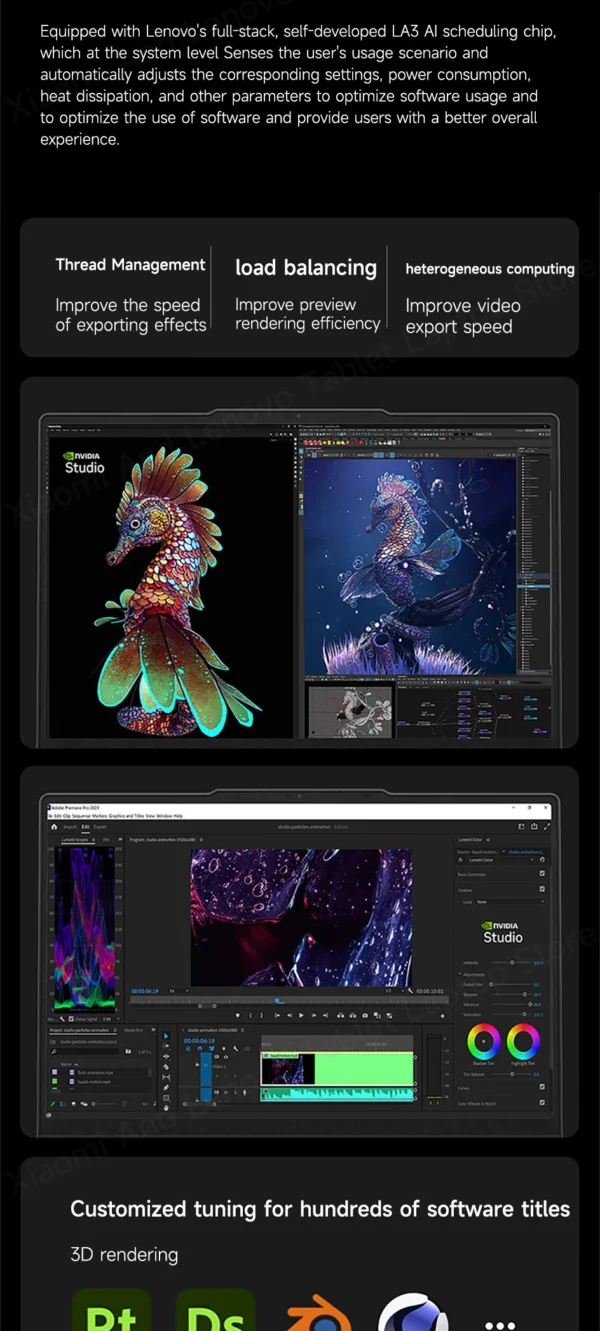This screenshot has height=1331, width=600.
Task: Click the Program monitor timecode 00:00:06:19
Action: [x=145, y=991]
